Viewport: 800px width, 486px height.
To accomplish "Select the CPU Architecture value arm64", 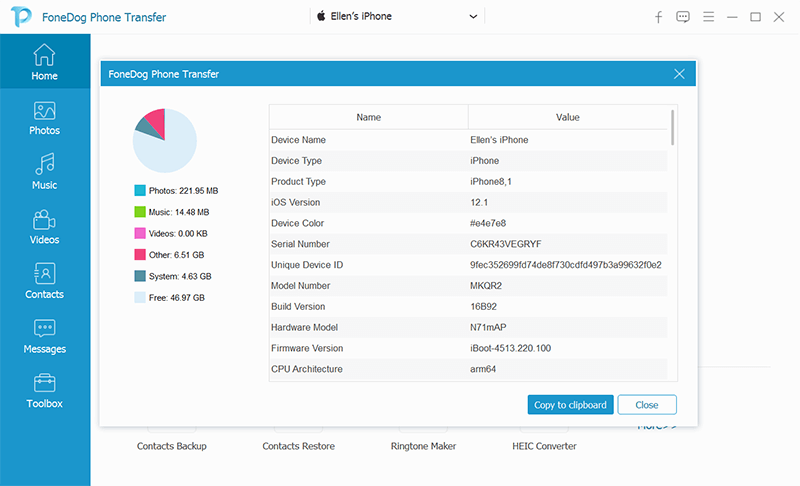I will (x=483, y=369).
